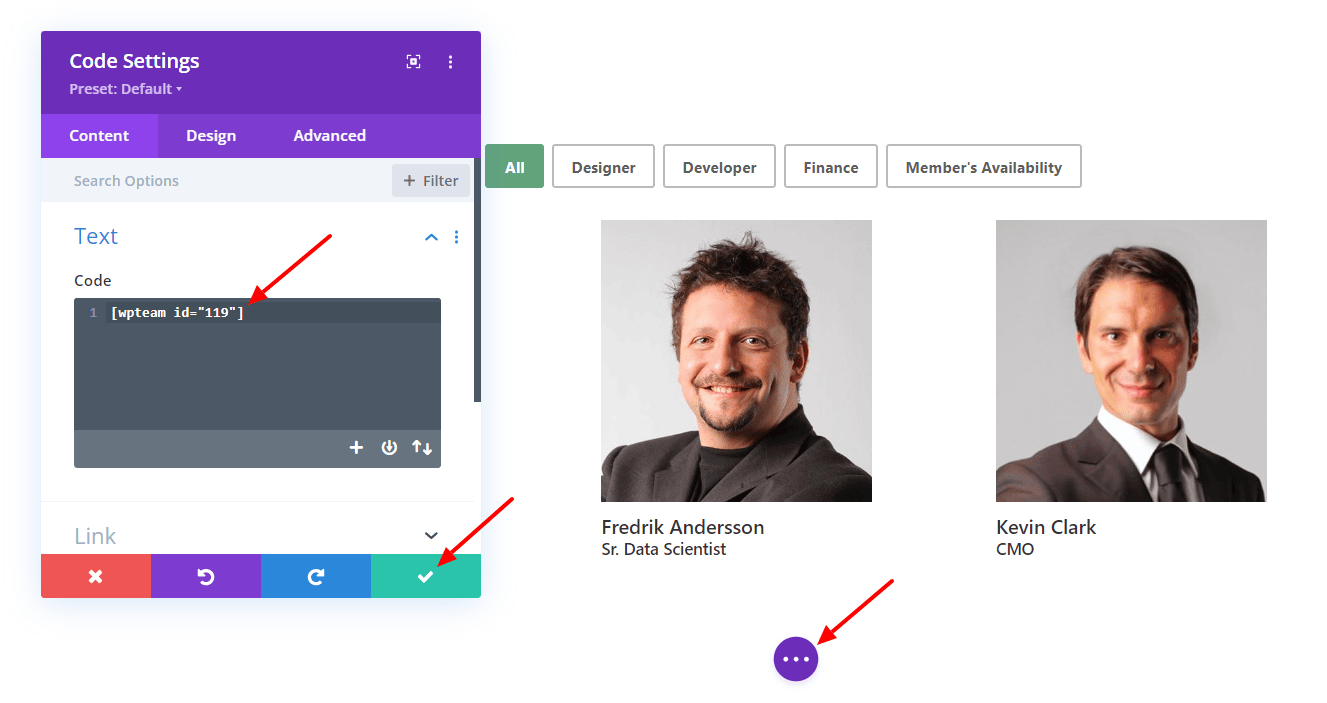Click the line number 1 in code editor
Viewport: 1327px width, 703px height.
click(x=93, y=313)
